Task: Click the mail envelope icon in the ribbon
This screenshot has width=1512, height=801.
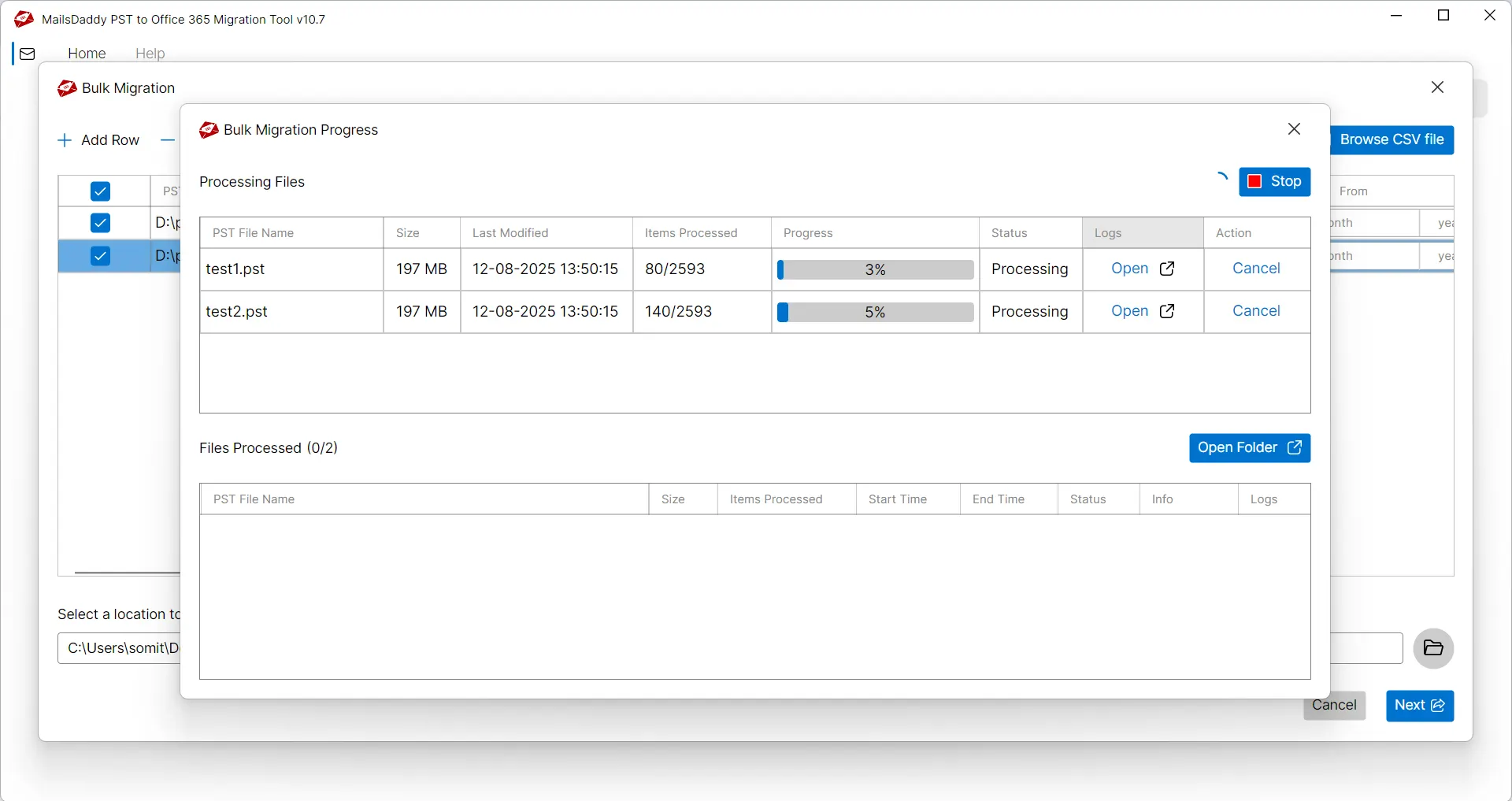Action: (x=28, y=54)
